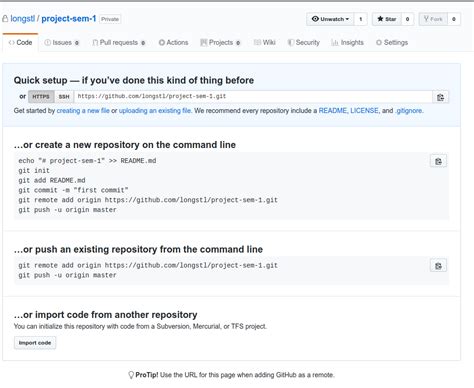Click the README link

333,111
